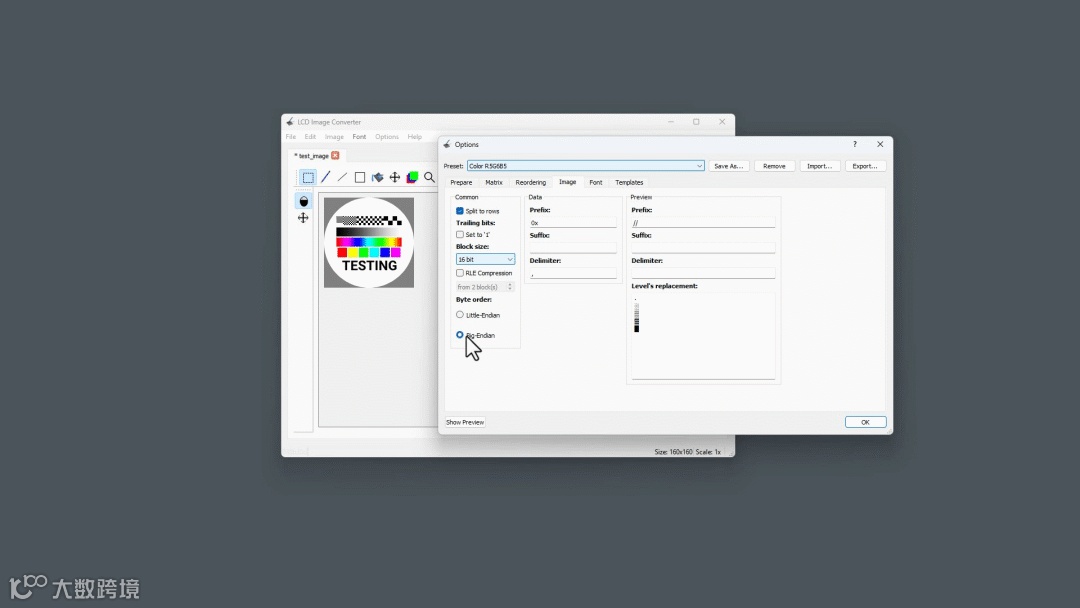Switch to the Font tab in Options
This screenshot has height=608, width=1080.
[596, 182]
